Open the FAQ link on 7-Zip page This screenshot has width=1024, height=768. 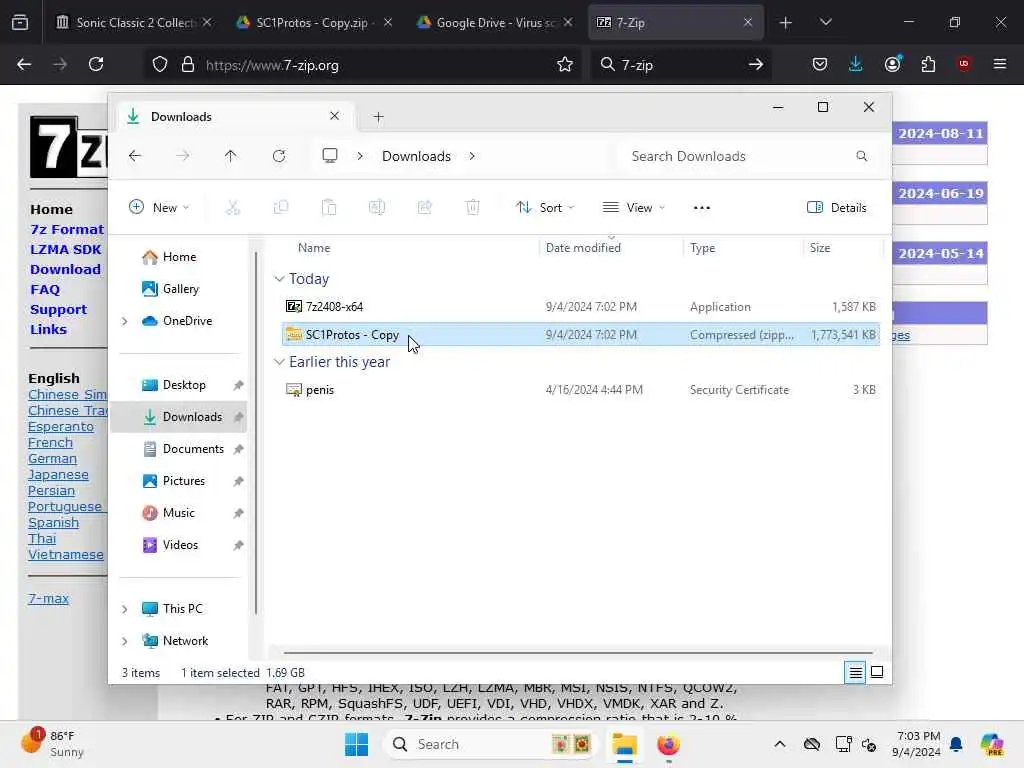[x=45, y=289]
